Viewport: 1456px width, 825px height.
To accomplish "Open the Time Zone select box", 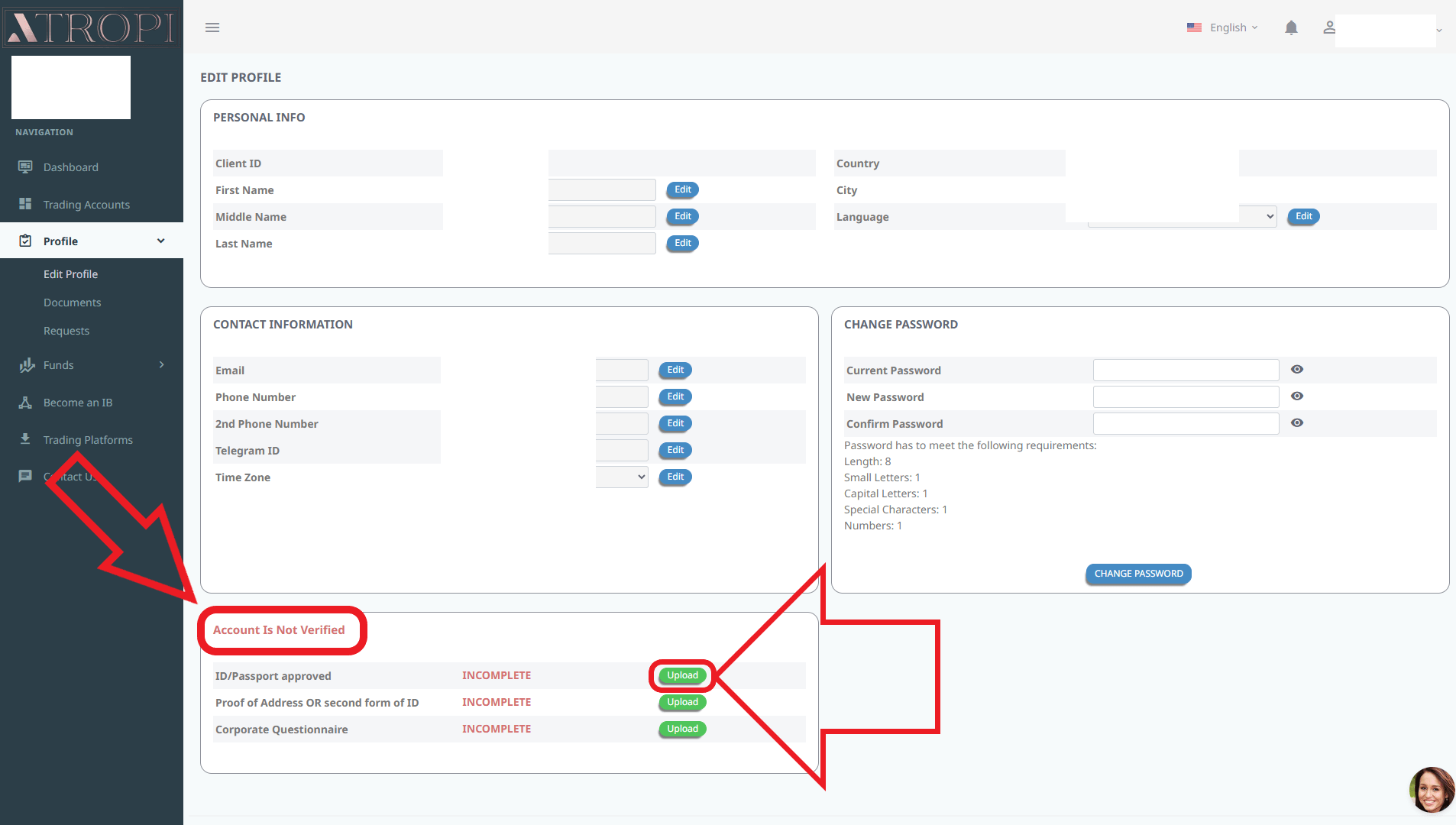I will coord(622,477).
